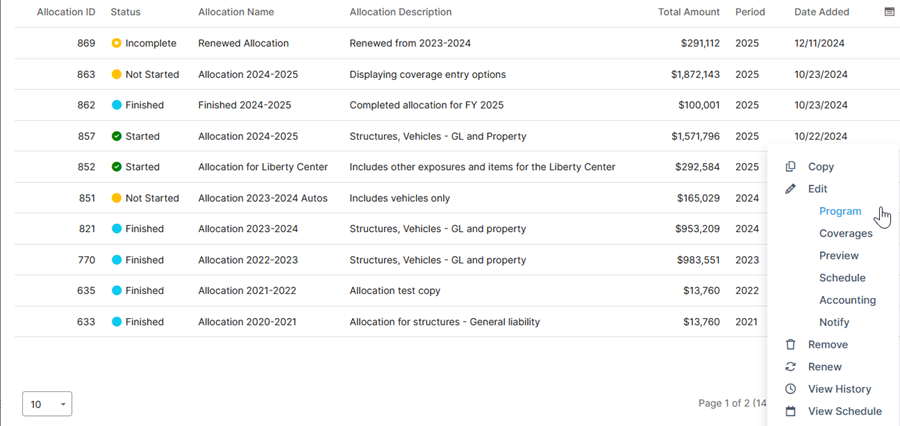Click the Notify menu option
The height and width of the screenshot is (426, 900).
834,322
